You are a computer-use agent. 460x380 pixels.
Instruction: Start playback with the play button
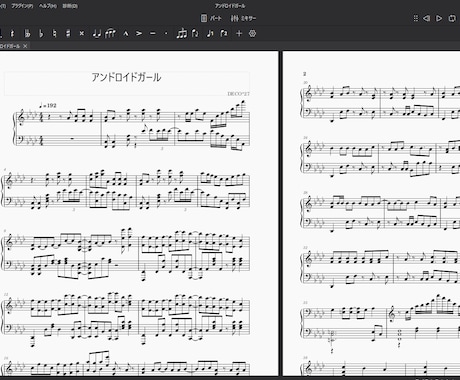pos(439,18)
